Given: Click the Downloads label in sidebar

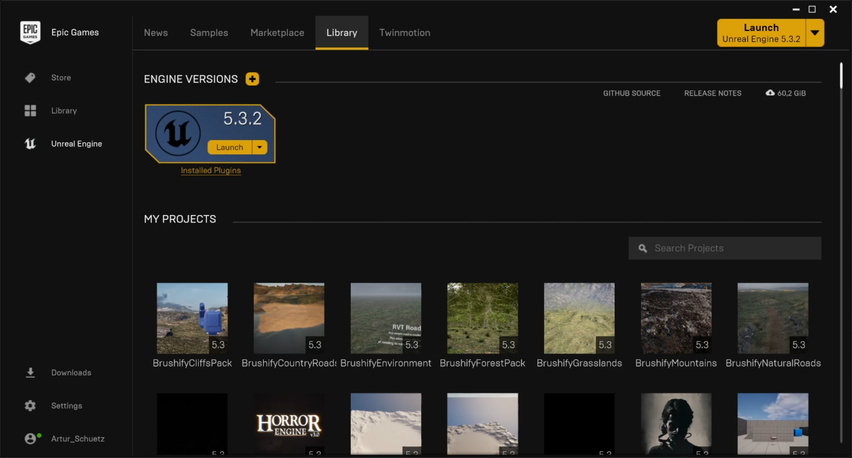Looking at the screenshot, I should click(71, 373).
